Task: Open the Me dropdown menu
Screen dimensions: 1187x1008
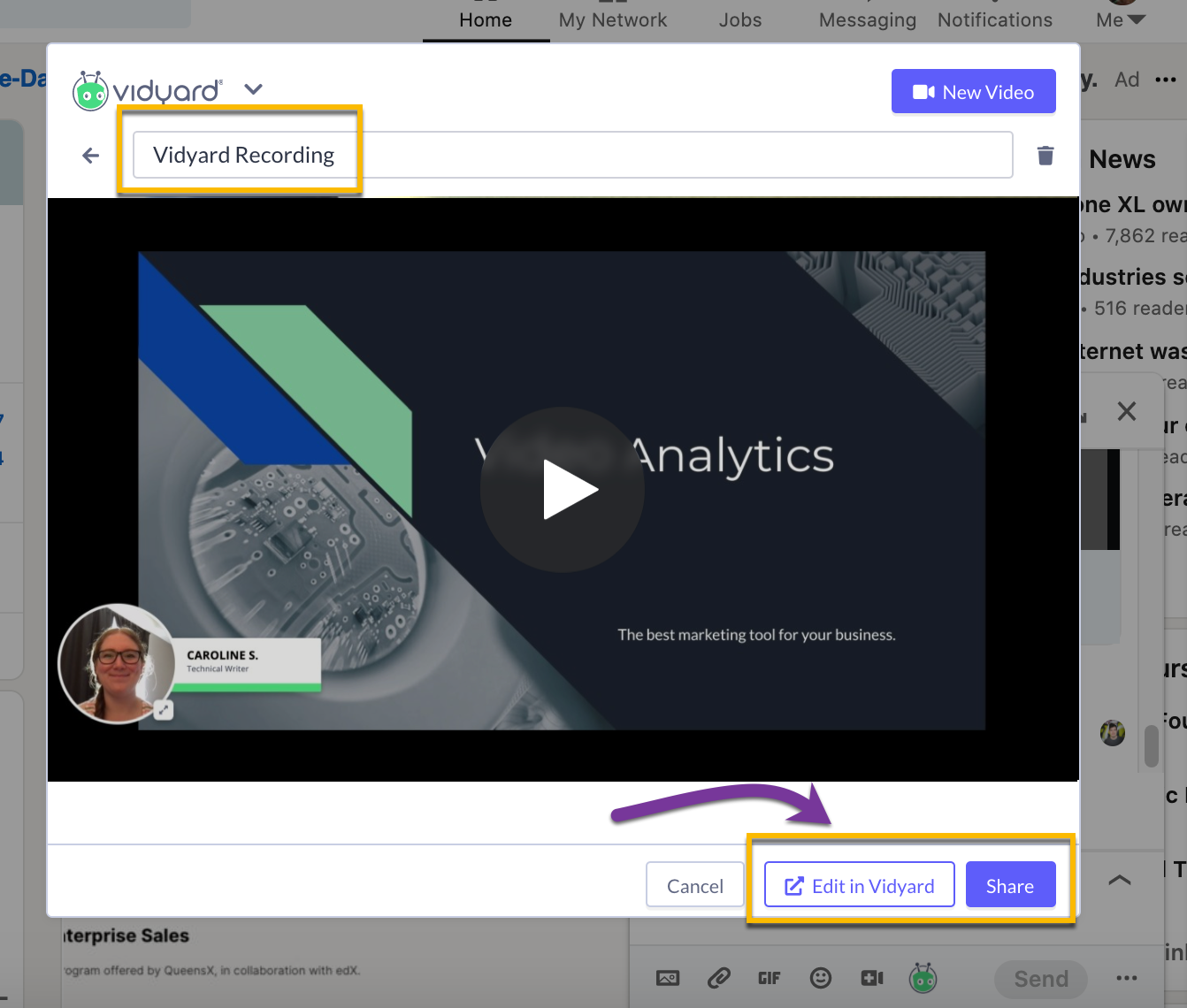Action: tap(1120, 19)
